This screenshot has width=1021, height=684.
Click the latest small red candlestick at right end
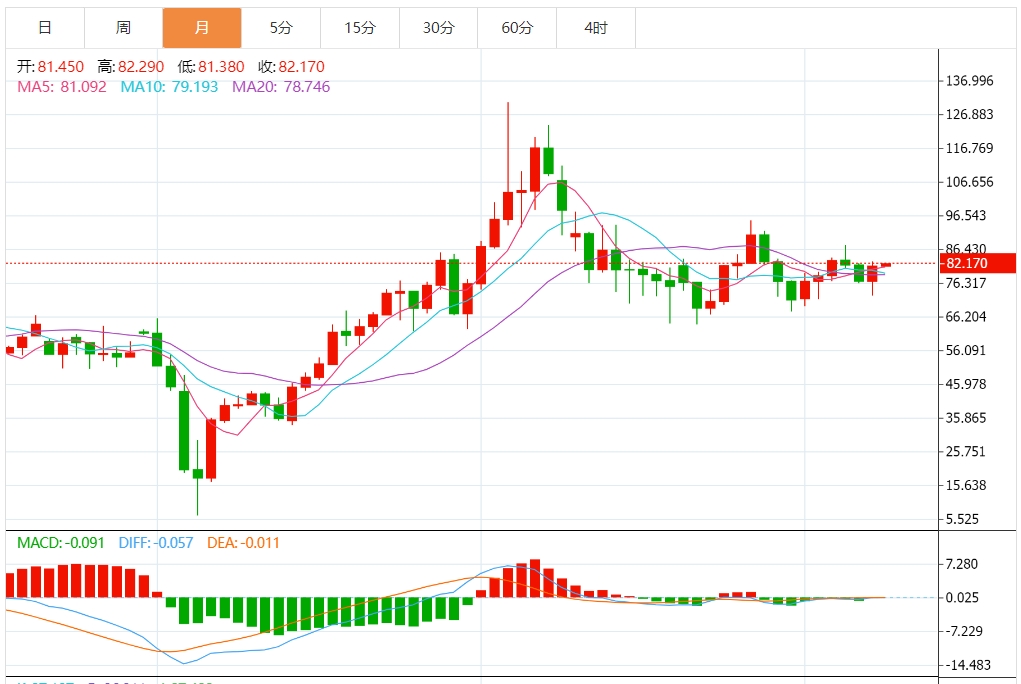886,264
